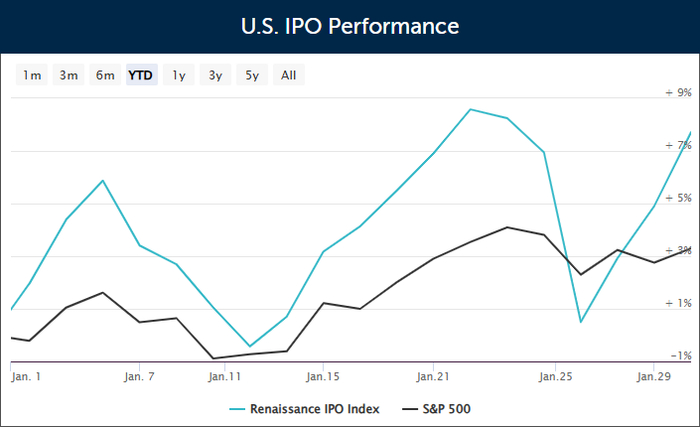Select the 1m time range
Image resolution: width=700 pixels, height=427 pixels.
click(33, 75)
